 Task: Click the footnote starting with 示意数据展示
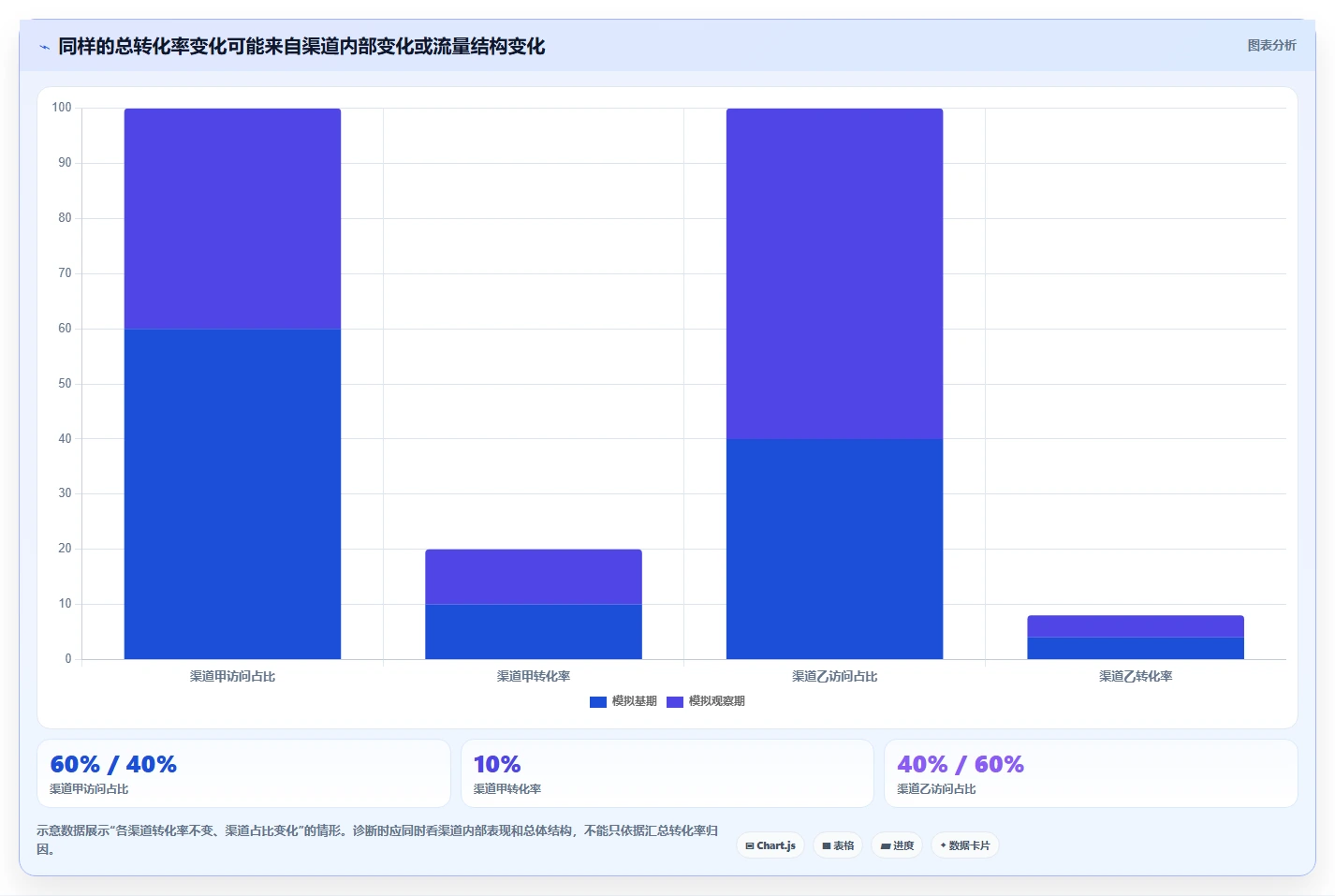(377, 840)
